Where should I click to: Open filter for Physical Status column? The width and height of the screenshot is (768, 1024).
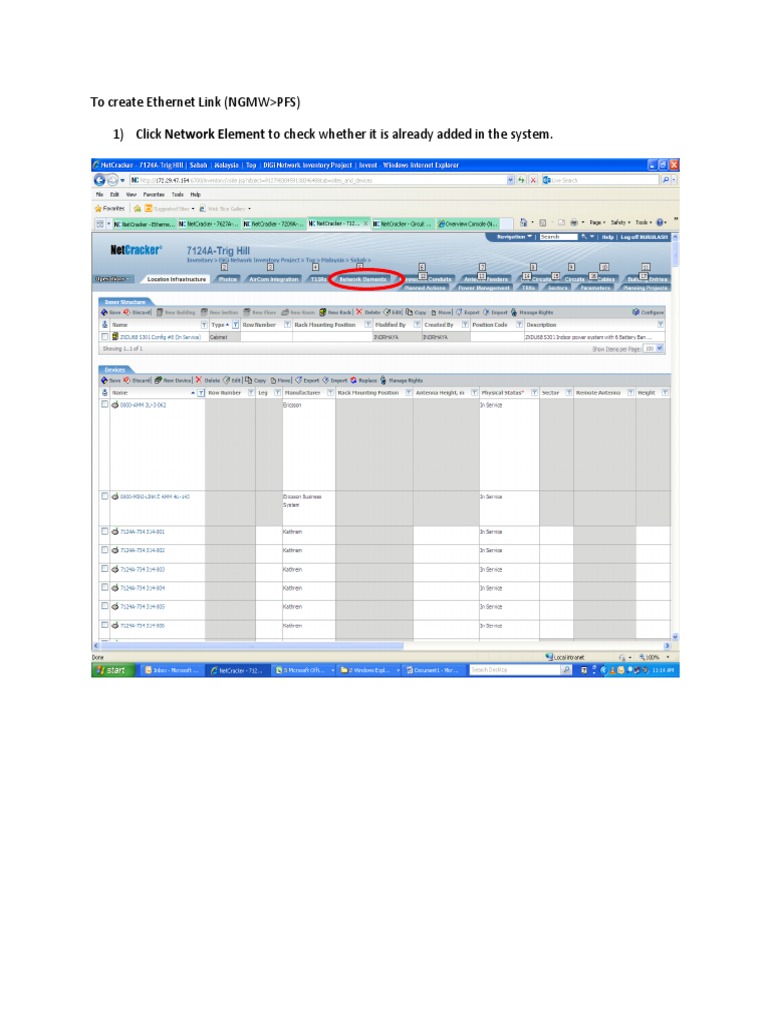(x=534, y=392)
